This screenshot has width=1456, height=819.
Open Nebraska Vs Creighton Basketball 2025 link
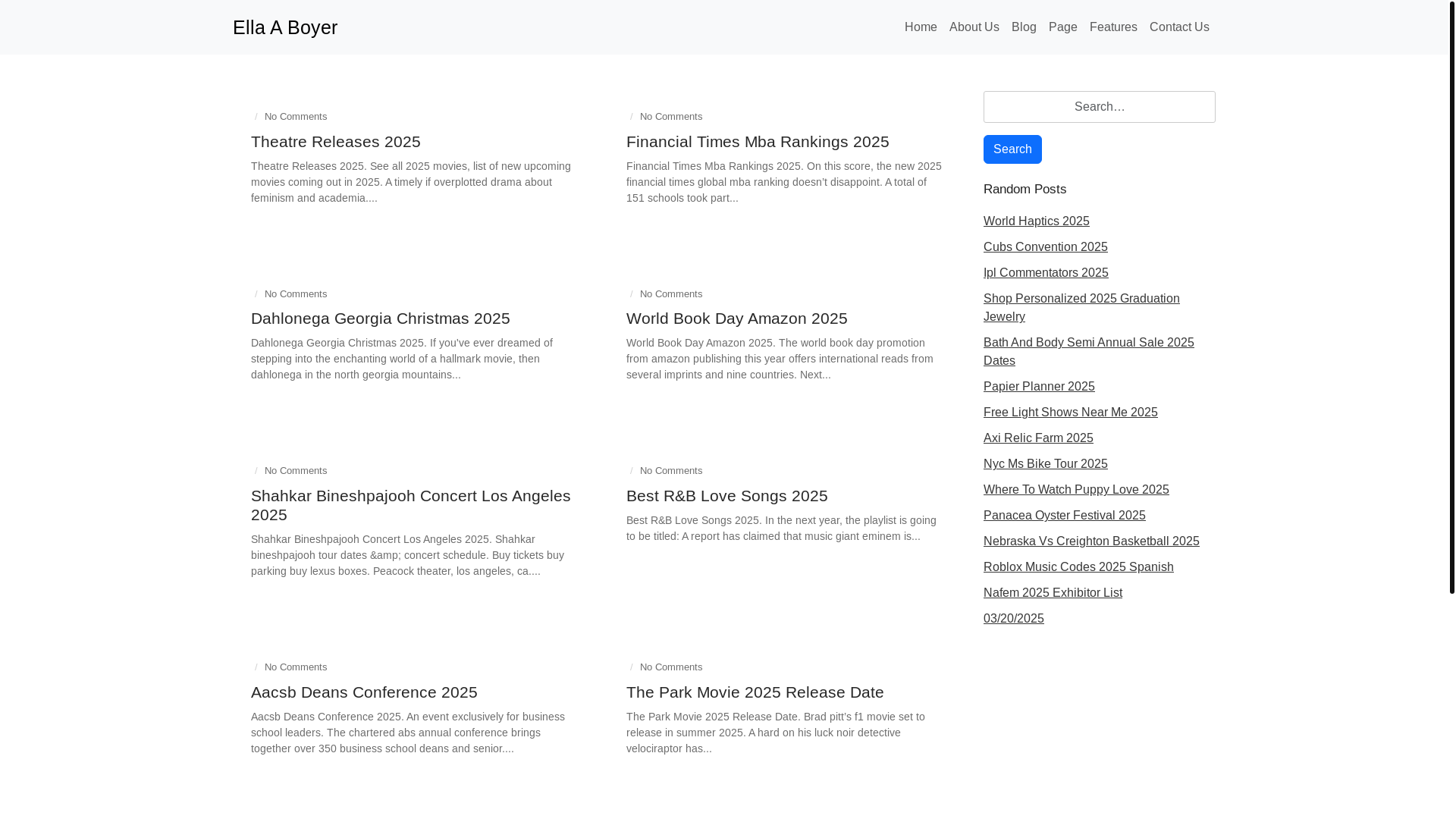pos(1091,541)
